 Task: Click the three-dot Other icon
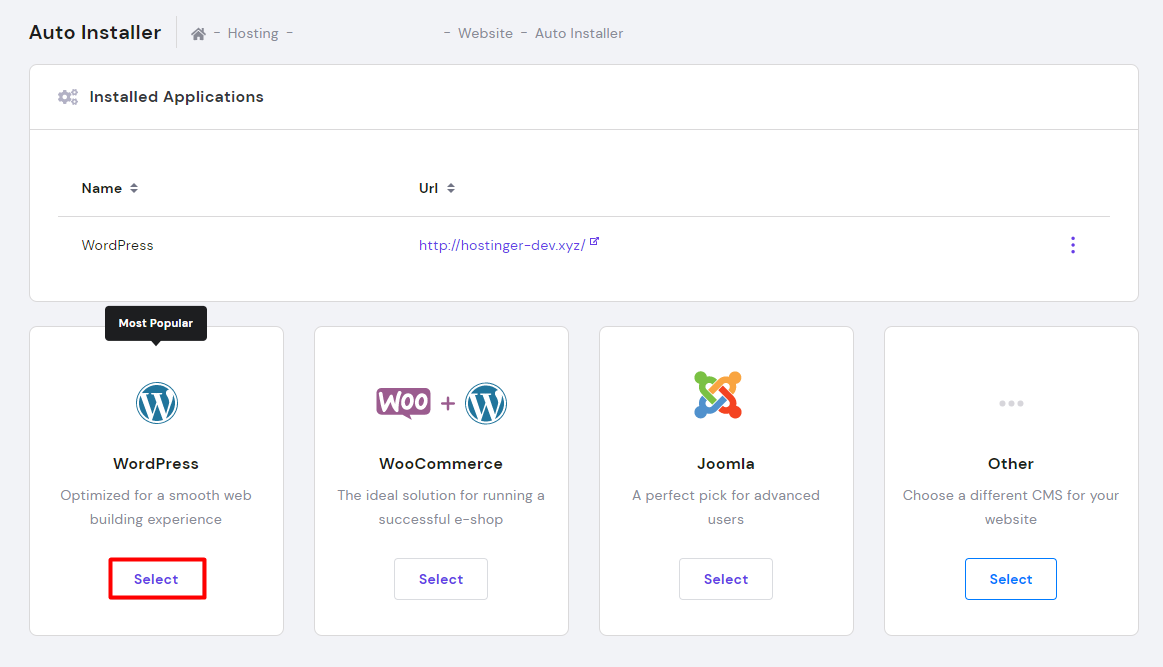pos(1010,404)
